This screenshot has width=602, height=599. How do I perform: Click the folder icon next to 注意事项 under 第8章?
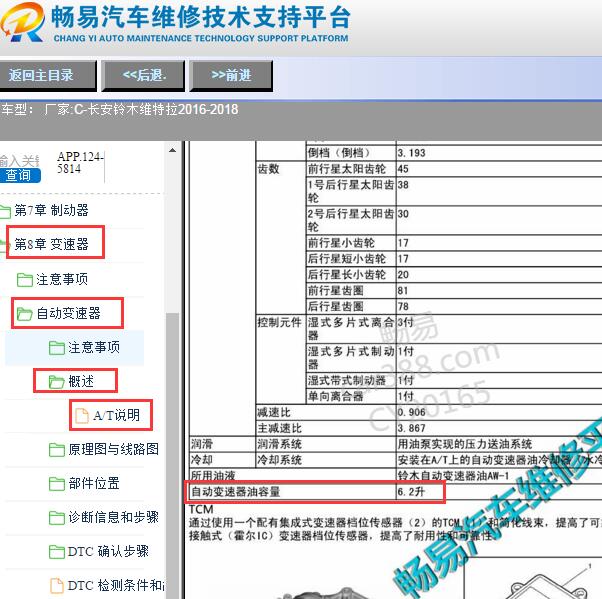[x=25, y=280]
